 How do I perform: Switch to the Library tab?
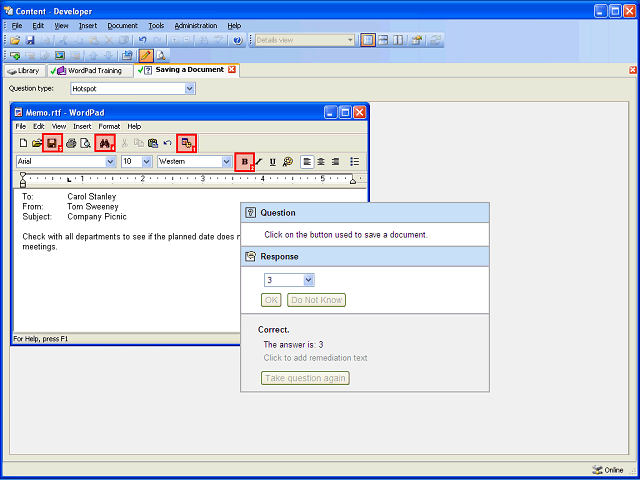click(24, 71)
